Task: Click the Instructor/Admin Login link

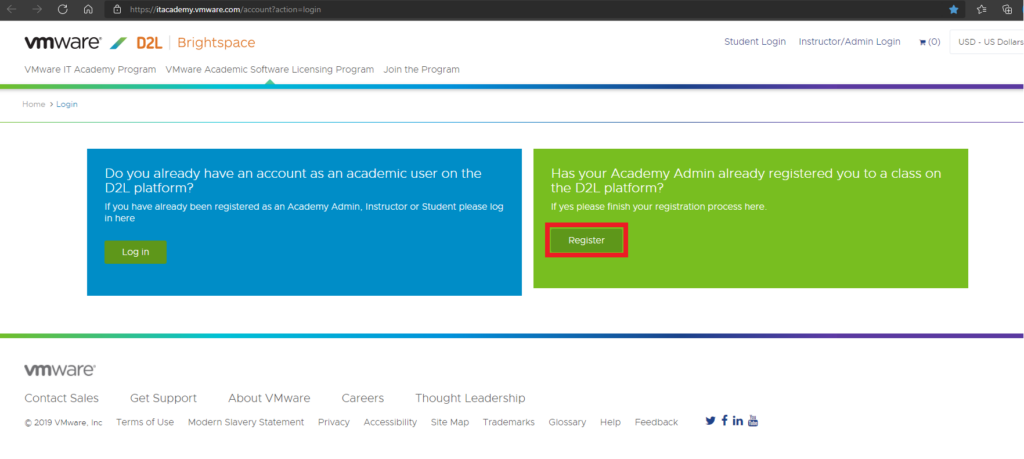Action: click(x=850, y=42)
